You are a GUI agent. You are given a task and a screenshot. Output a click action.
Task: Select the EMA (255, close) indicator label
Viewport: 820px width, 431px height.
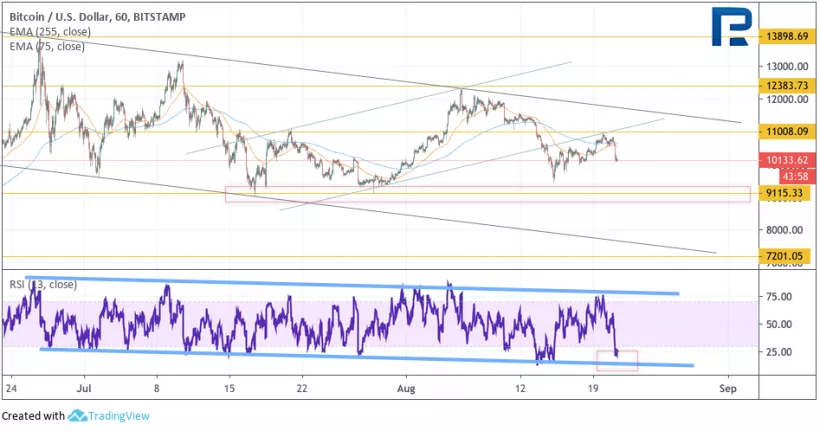click(x=50, y=32)
